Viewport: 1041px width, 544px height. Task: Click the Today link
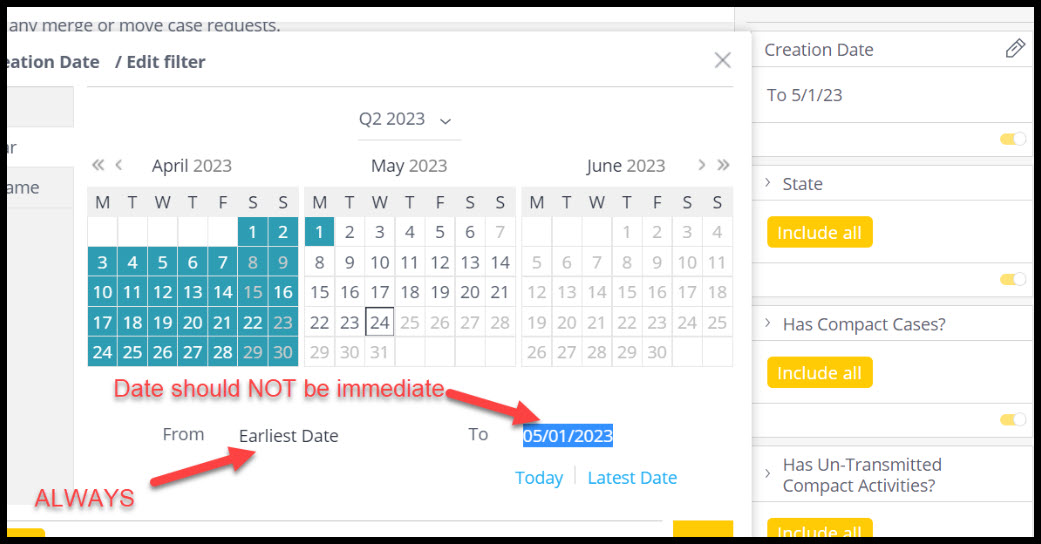pos(538,478)
